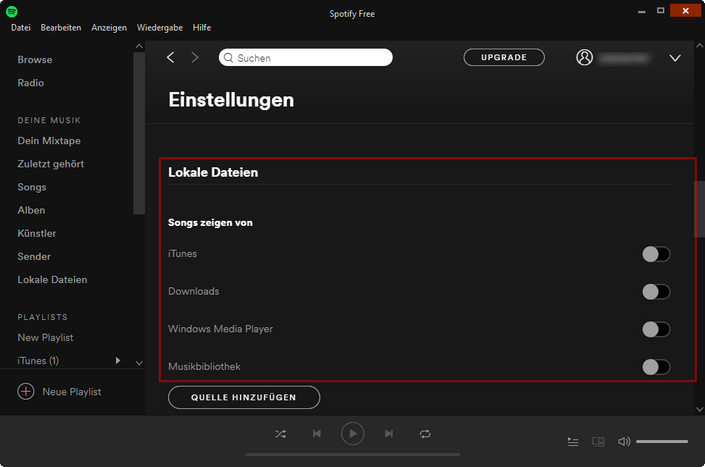The height and width of the screenshot is (467, 705).
Task: Click the Downloads source label
Action: [194, 291]
